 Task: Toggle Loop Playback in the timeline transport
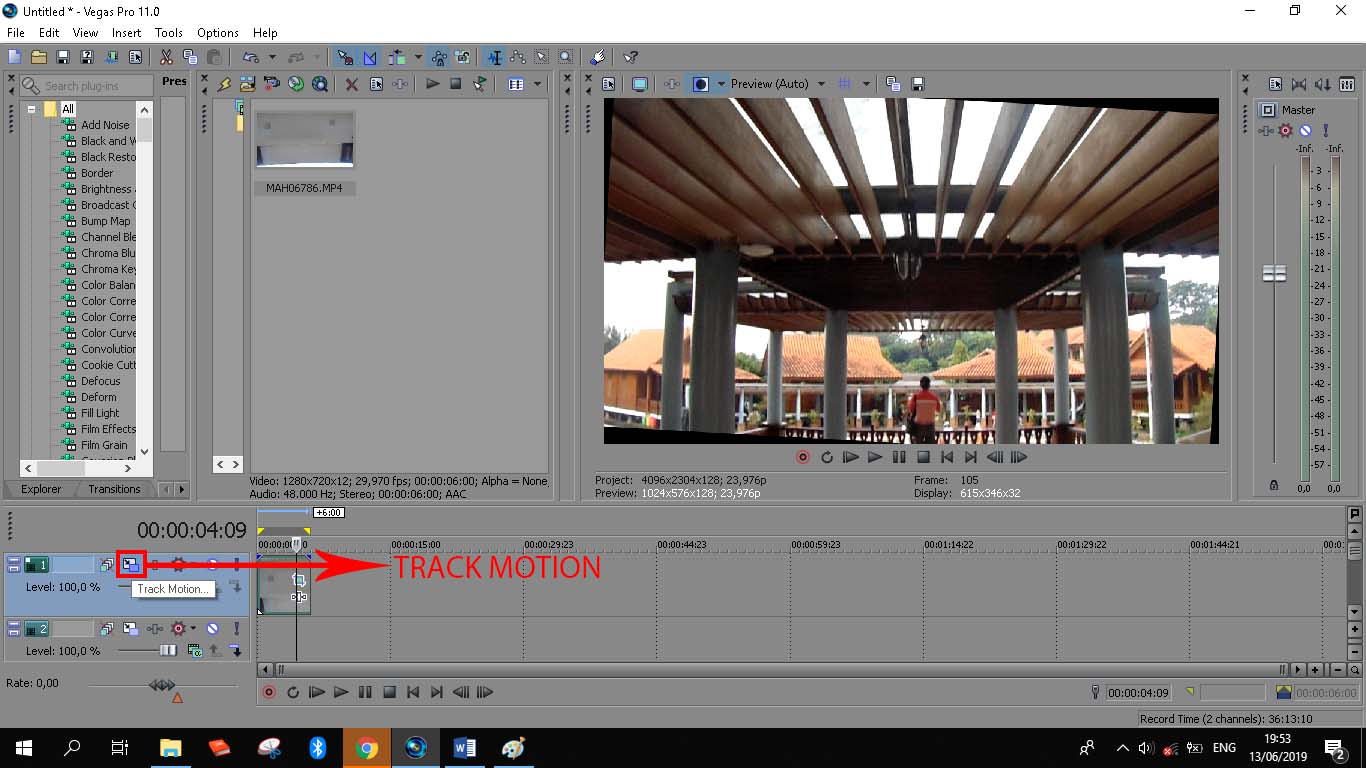pyautogui.click(x=293, y=692)
